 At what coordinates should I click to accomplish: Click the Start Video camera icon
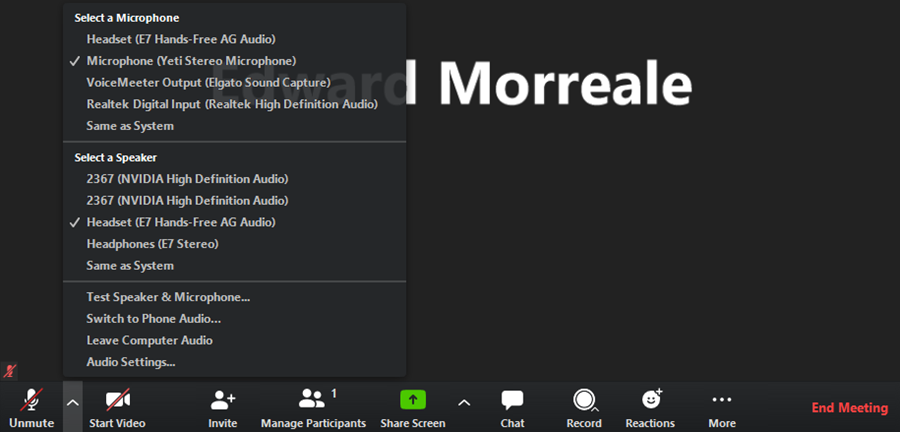(x=118, y=401)
